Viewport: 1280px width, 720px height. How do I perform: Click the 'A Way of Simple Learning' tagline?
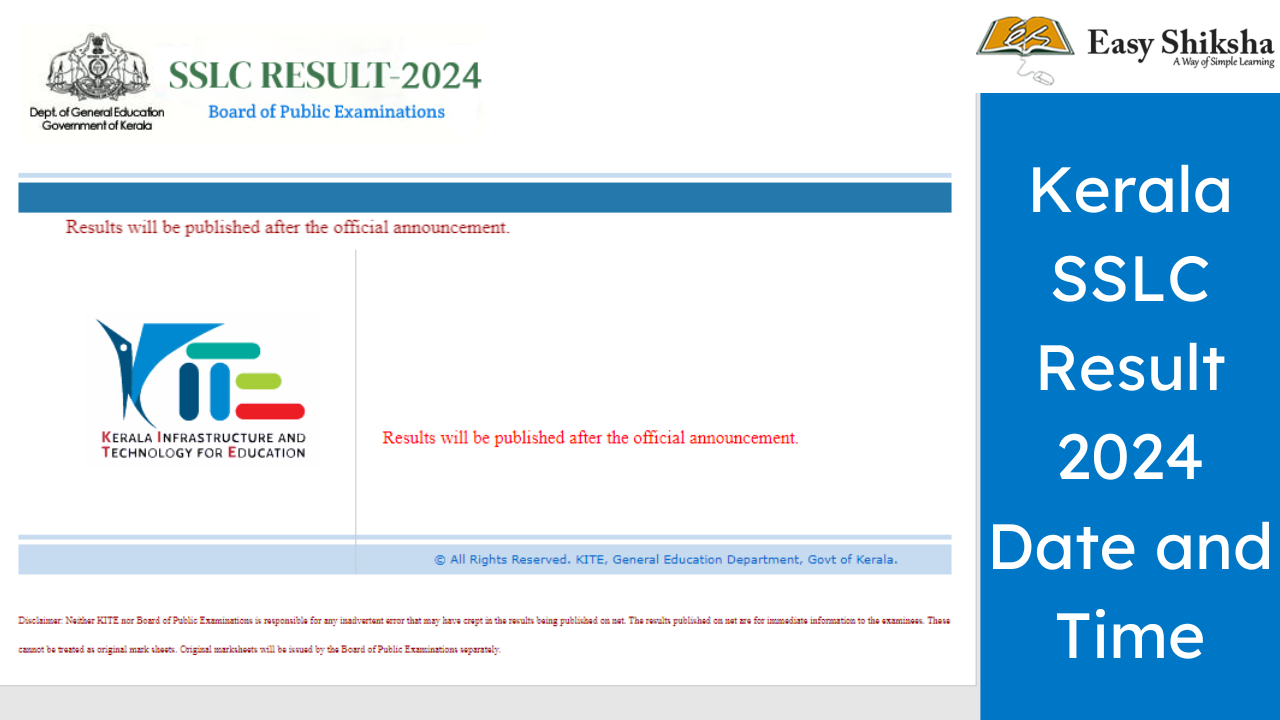pyautogui.click(x=1223, y=63)
